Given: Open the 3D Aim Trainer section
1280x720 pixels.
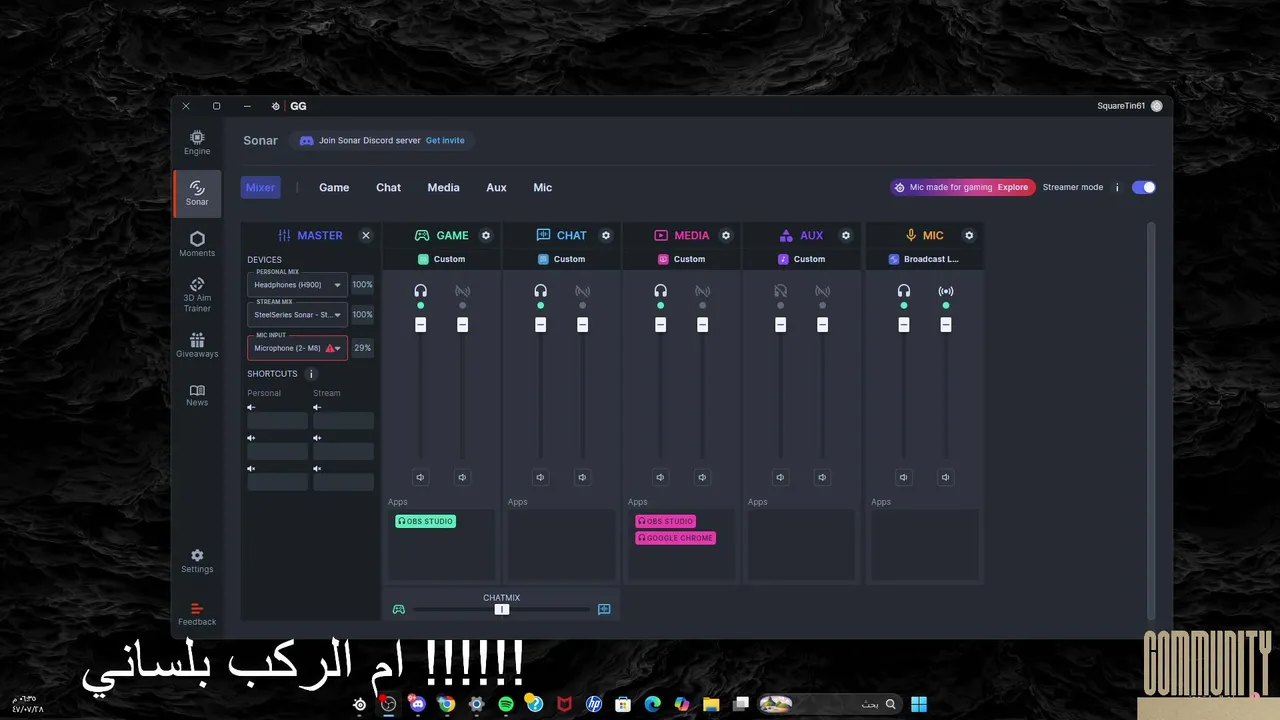Looking at the screenshot, I should (x=197, y=295).
